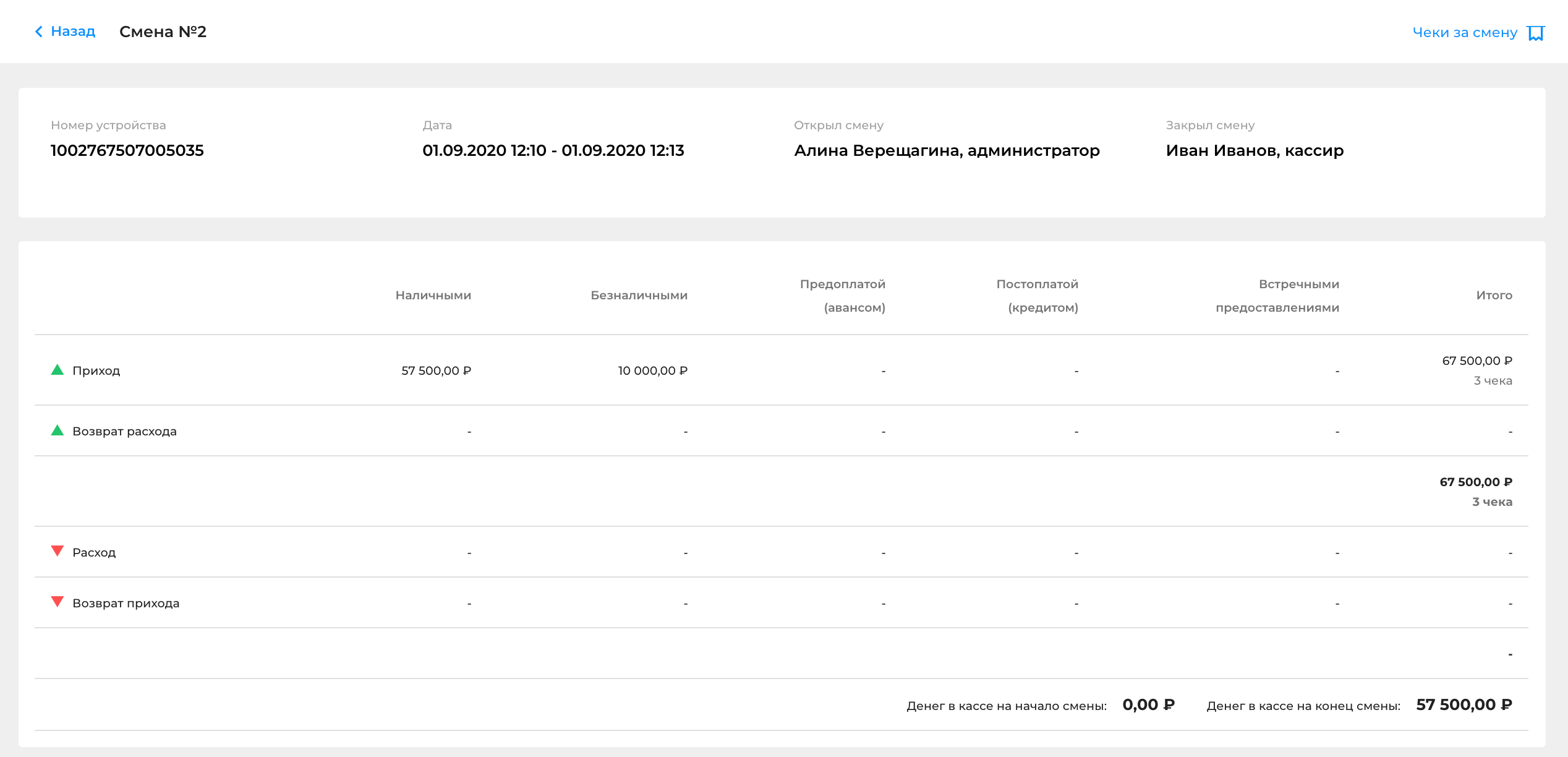
Task: Click the Предоплатой (авансом) column header
Action: click(x=842, y=296)
